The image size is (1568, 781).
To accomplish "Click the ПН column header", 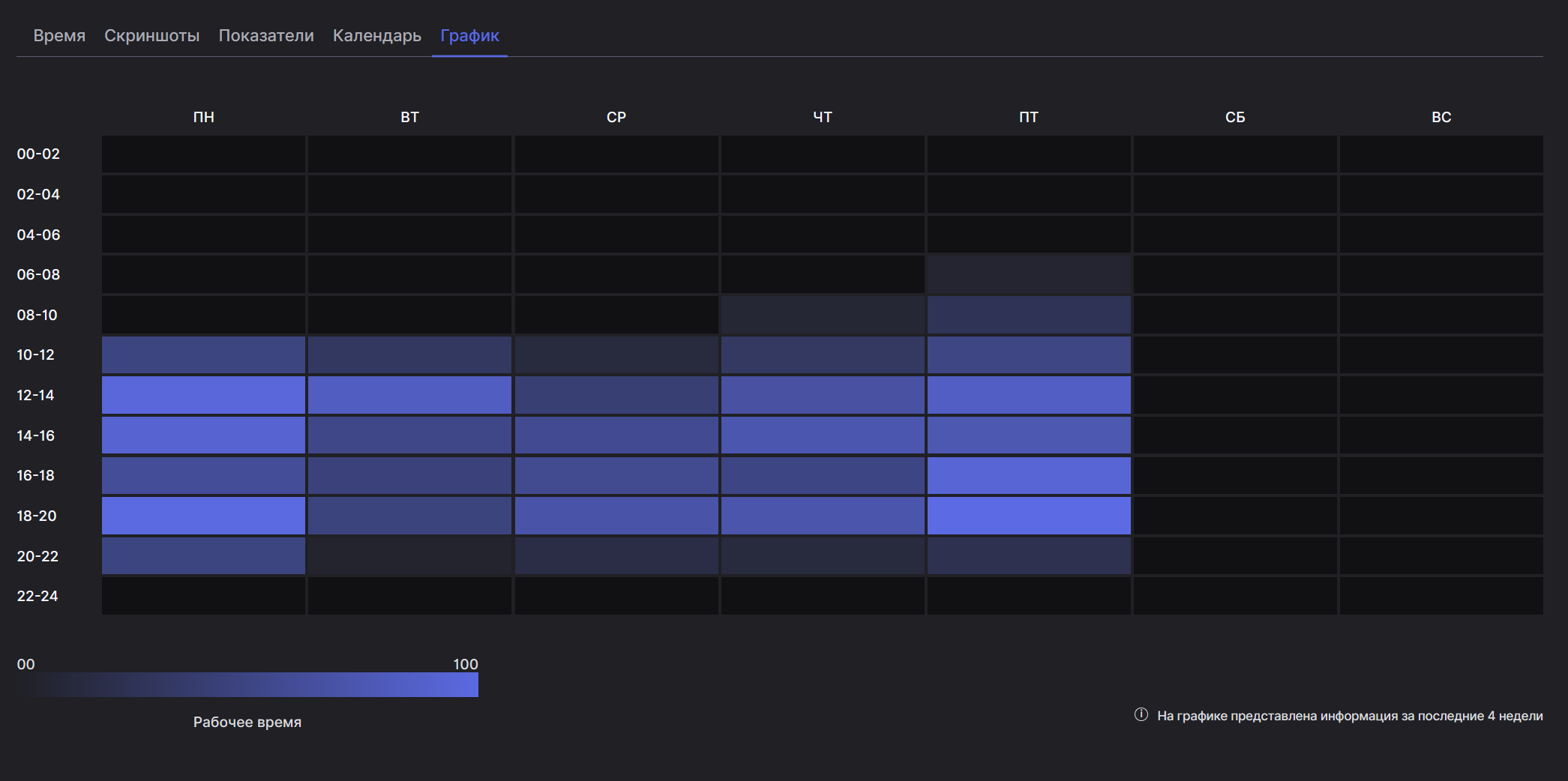I will [x=204, y=117].
